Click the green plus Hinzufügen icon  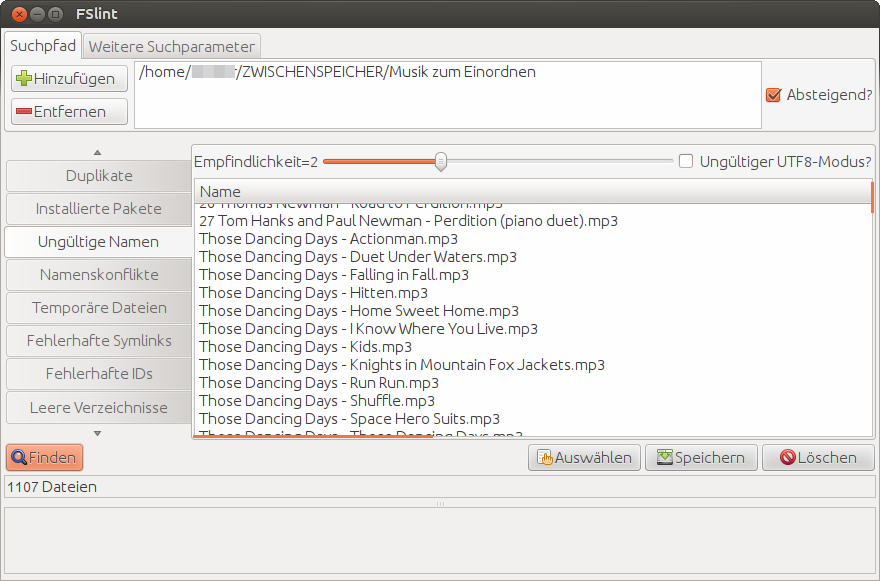(24, 79)
